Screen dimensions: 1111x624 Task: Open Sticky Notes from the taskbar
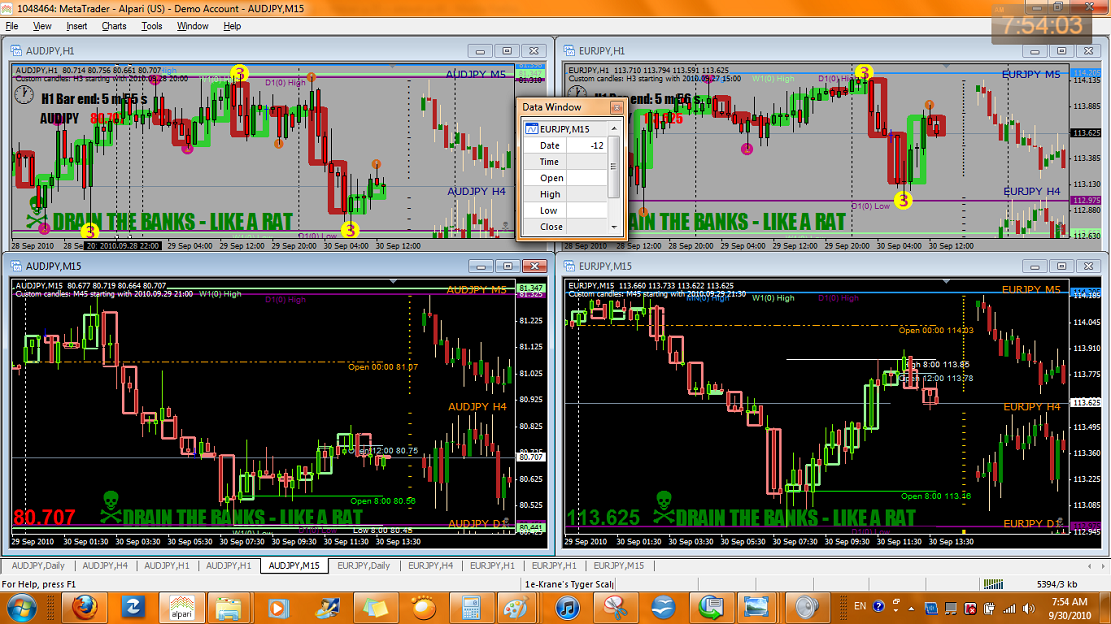[374, 608]
